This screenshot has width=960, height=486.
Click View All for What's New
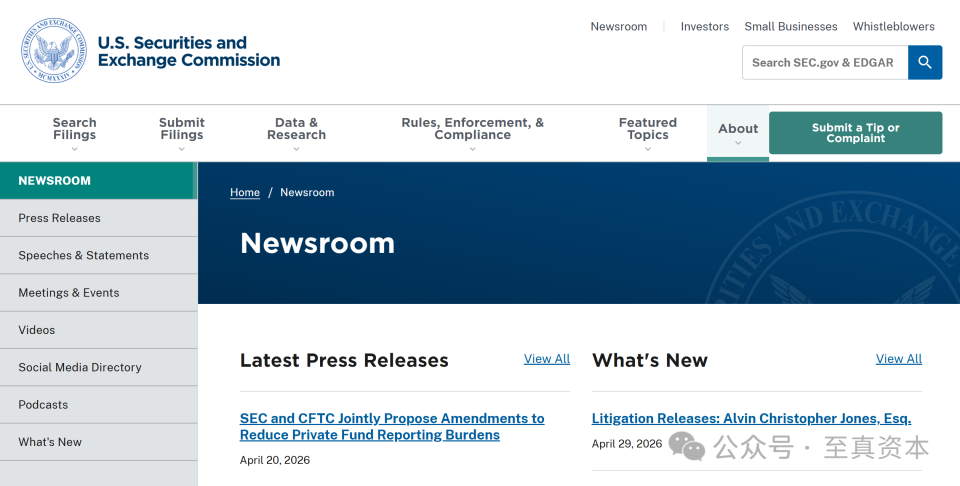coord(899,359)
